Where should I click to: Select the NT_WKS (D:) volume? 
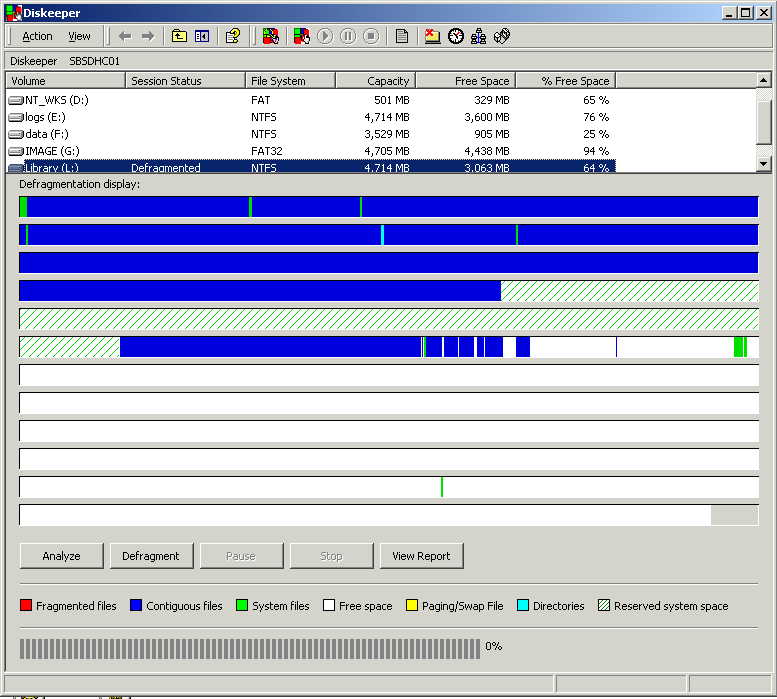pos(56,100)
